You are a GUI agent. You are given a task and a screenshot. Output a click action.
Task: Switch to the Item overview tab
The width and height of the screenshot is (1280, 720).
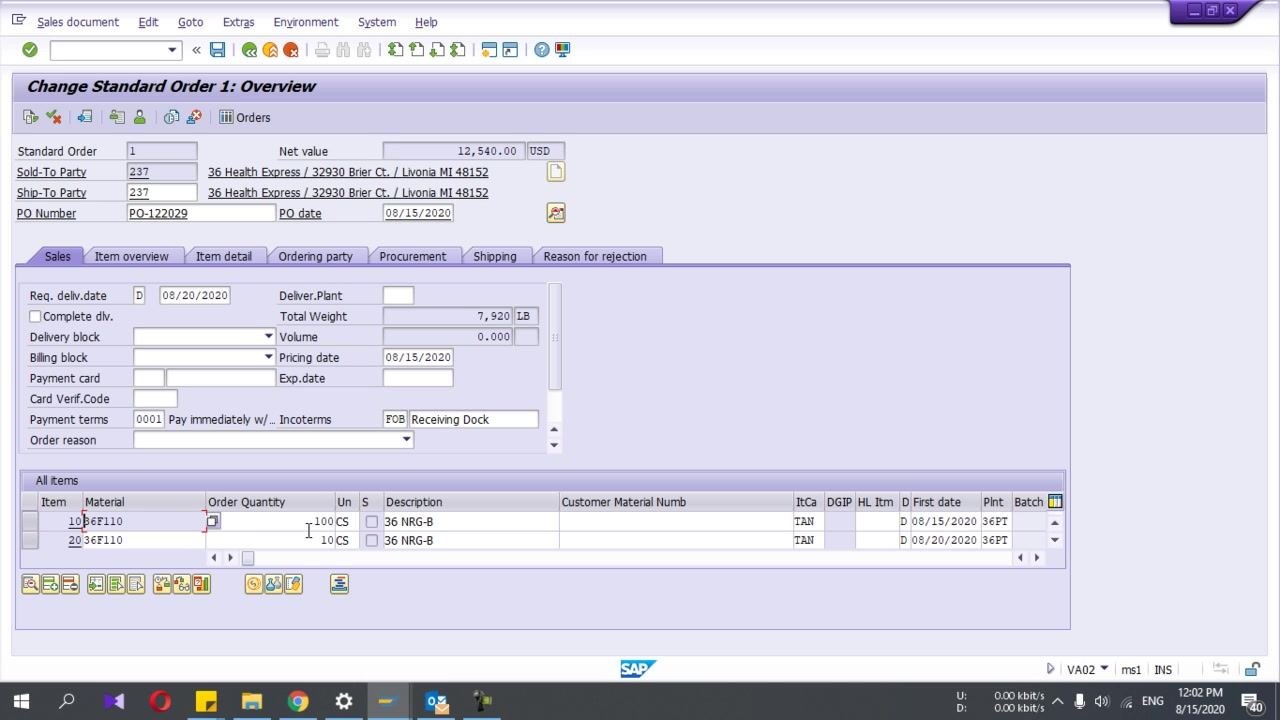coord(132,257)
